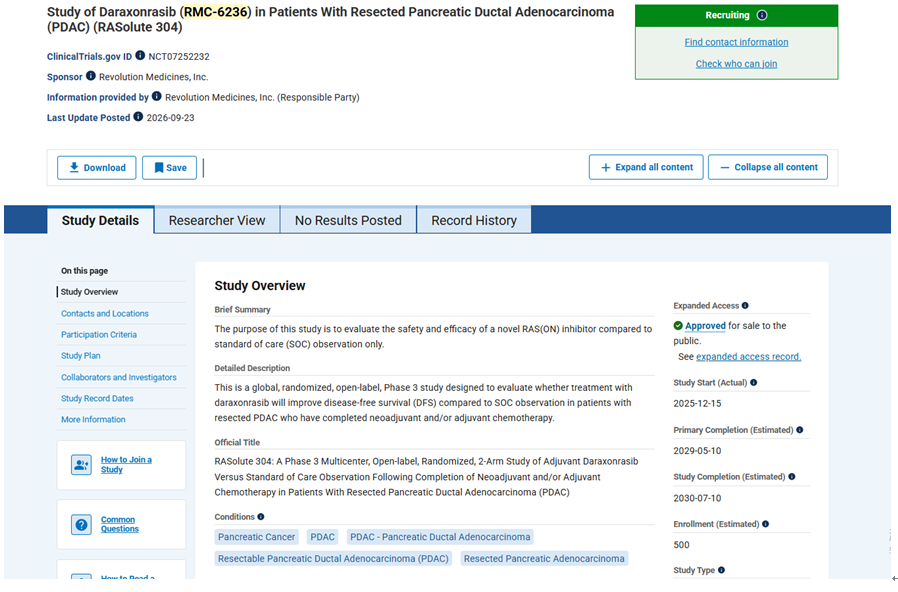Jump to Study Plan section
Viewport: 898px width, 592px height.
click(x=81, y=356)
